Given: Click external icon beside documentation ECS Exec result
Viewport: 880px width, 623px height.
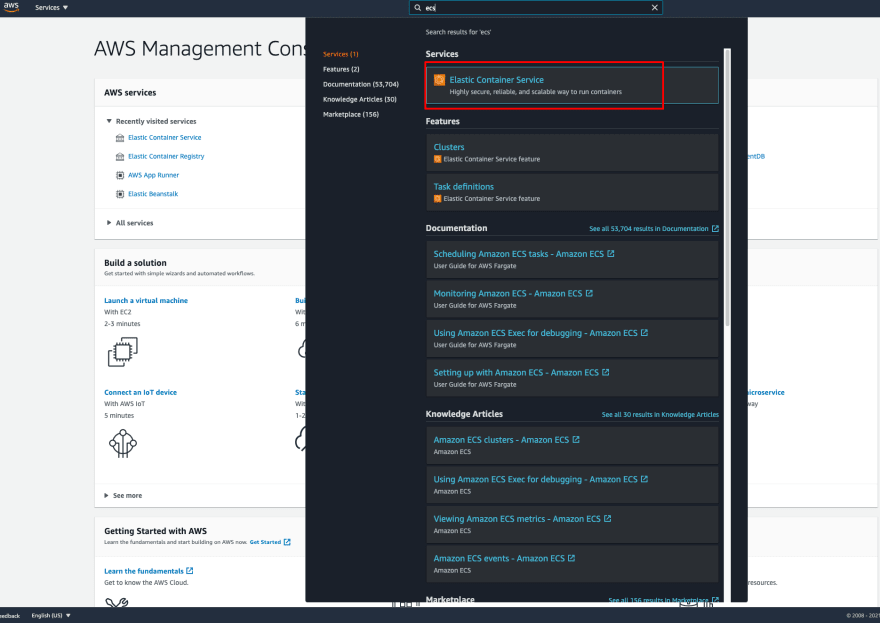Looking at the screenshot, I should [x=644, y=333].
